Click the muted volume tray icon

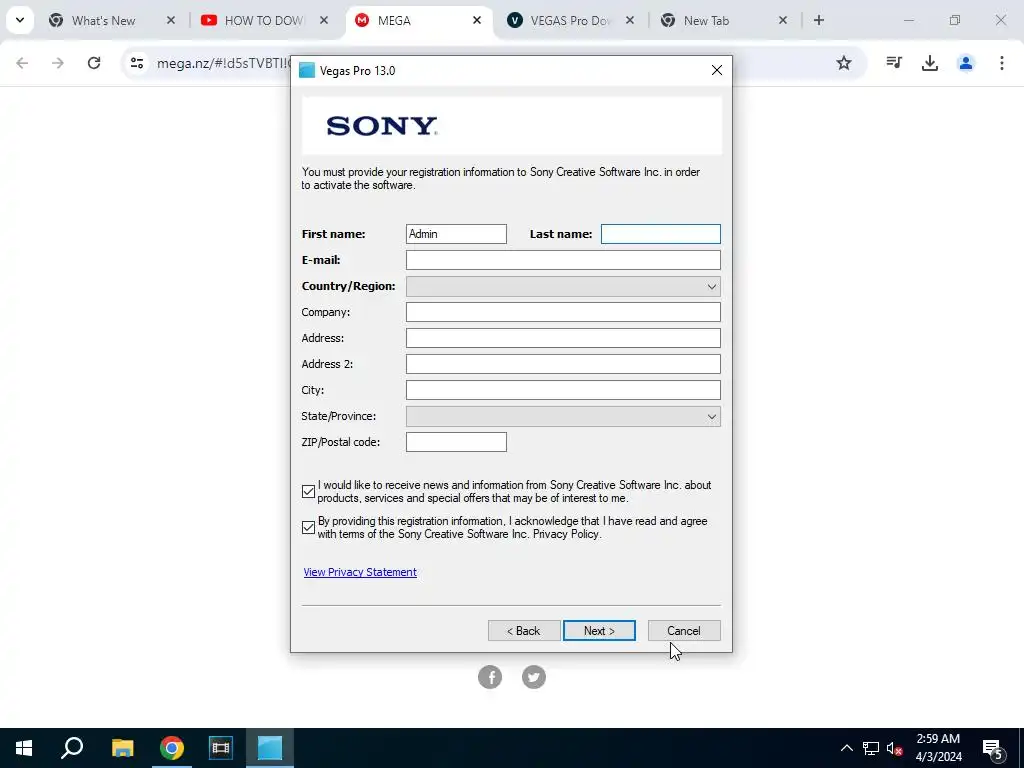[894, 748]
